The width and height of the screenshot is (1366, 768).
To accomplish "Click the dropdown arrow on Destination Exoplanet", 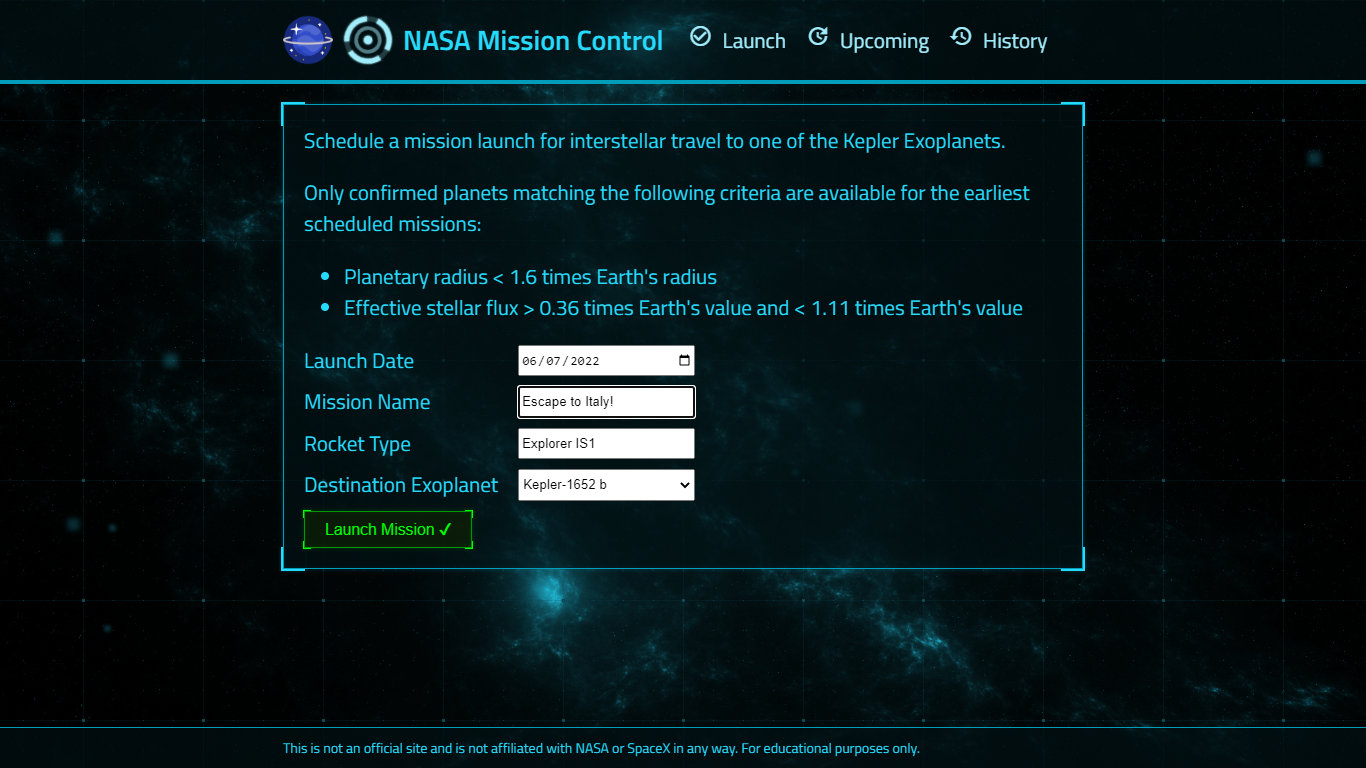I will (x=685, y=484).
